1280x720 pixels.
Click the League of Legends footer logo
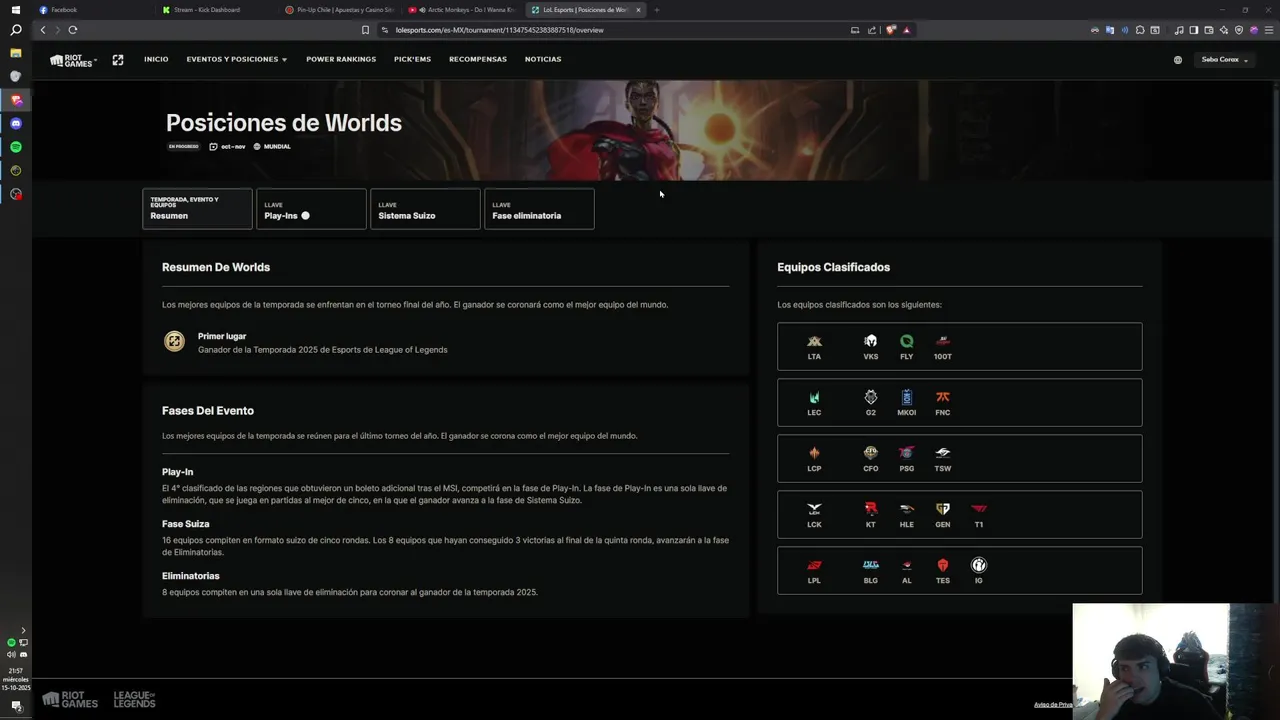[134, 699]
